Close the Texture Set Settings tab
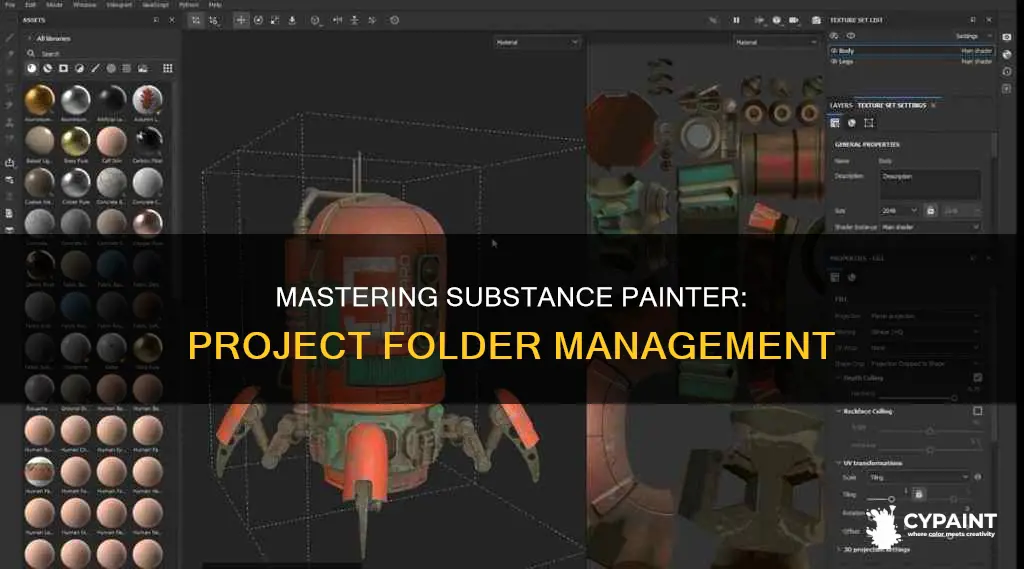Image resolution: width=1024 pixels, height=569 pixels. point(933,105)
